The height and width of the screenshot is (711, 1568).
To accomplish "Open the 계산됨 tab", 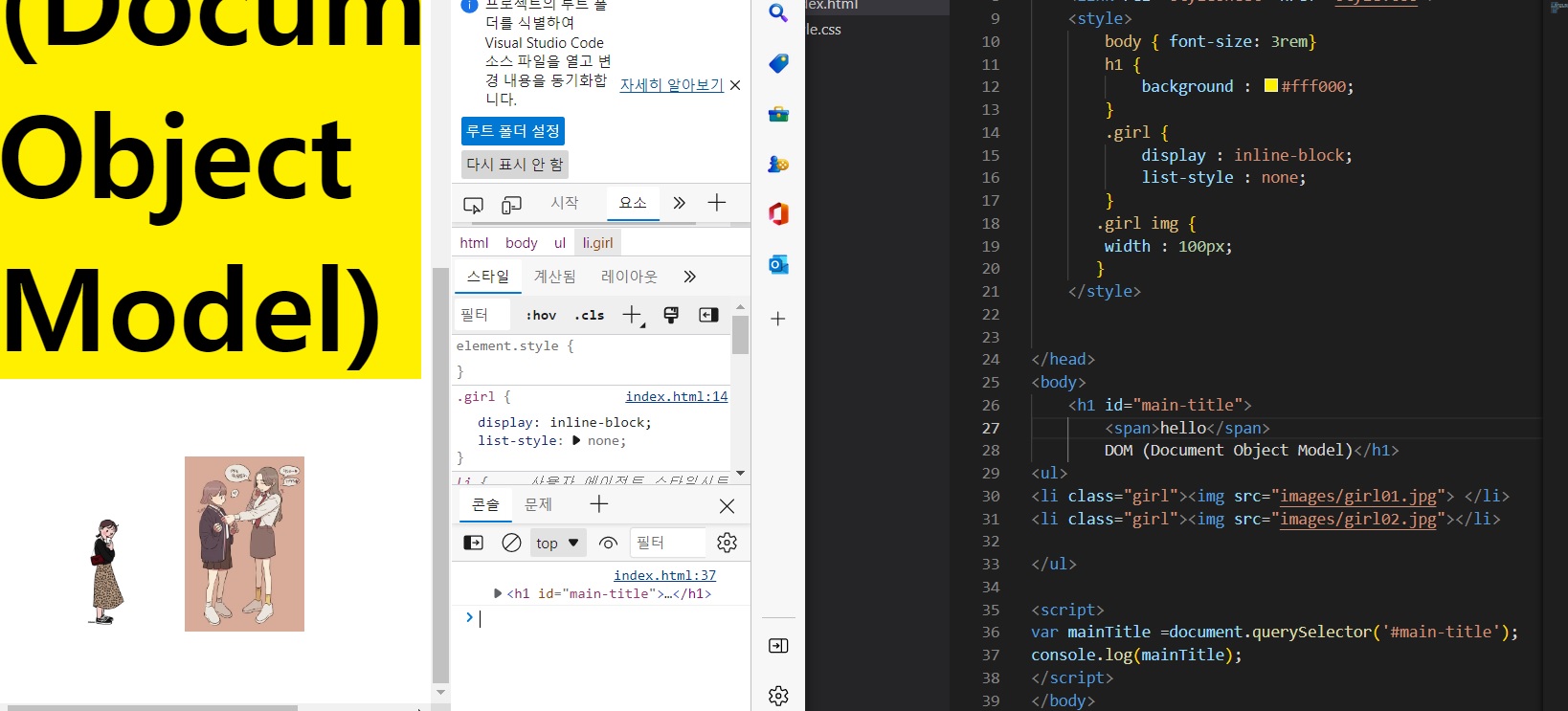I will 554,277.
